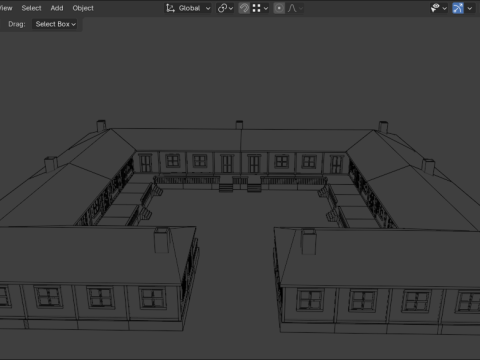480x360 pixels.
Task: Open the View menu
Action: point(6,8)
